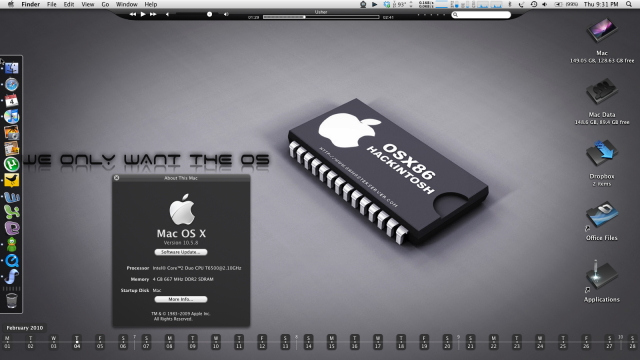Screen dimensions: 640x360
Task: Launch the green X Excel icon
Action: point(11,212)
